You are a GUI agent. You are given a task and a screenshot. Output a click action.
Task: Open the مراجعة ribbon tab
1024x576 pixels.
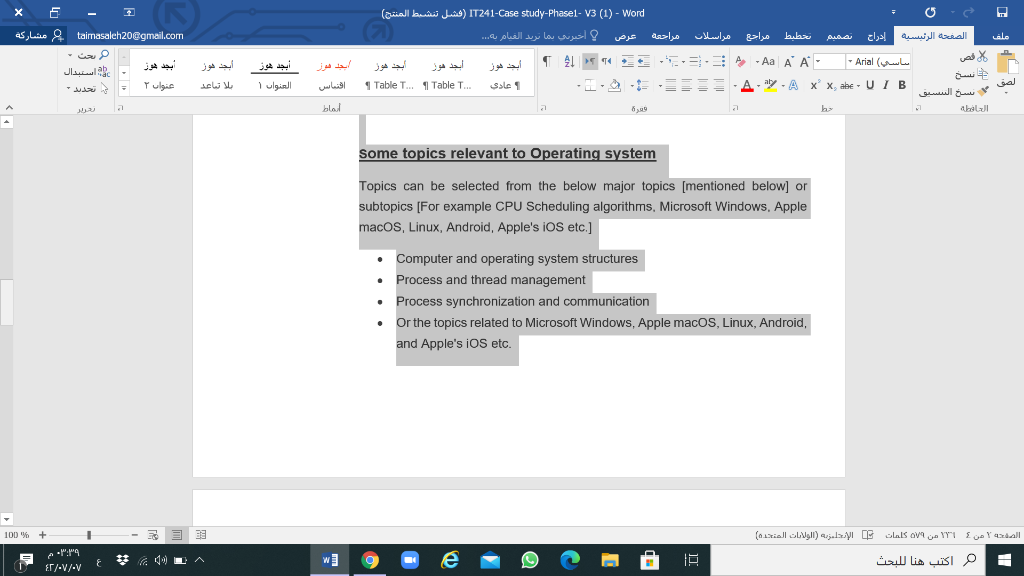click(x=665, y=35)
